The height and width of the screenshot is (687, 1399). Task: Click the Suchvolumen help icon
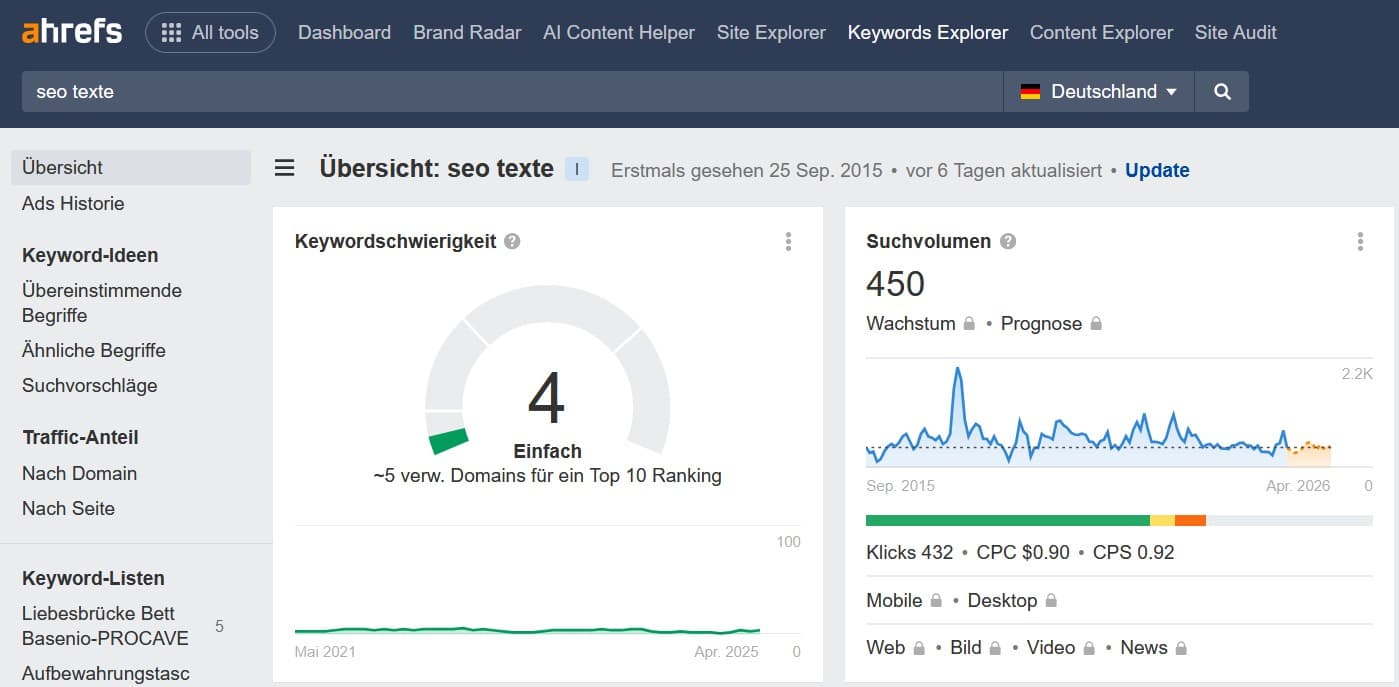tap(1008, 241)
